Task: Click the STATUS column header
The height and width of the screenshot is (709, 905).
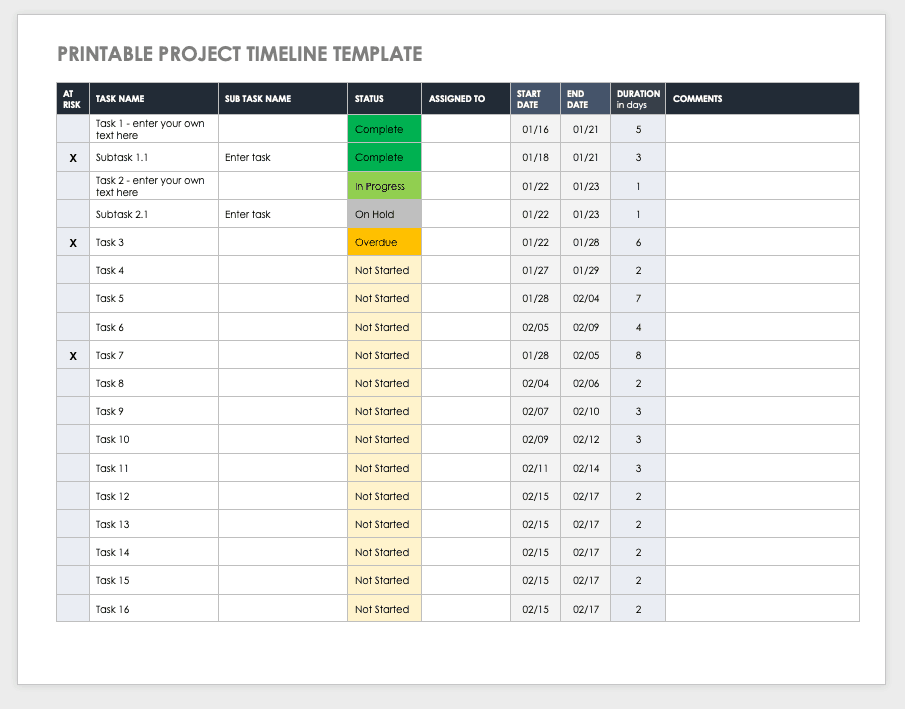Action: tap(369, 99)
